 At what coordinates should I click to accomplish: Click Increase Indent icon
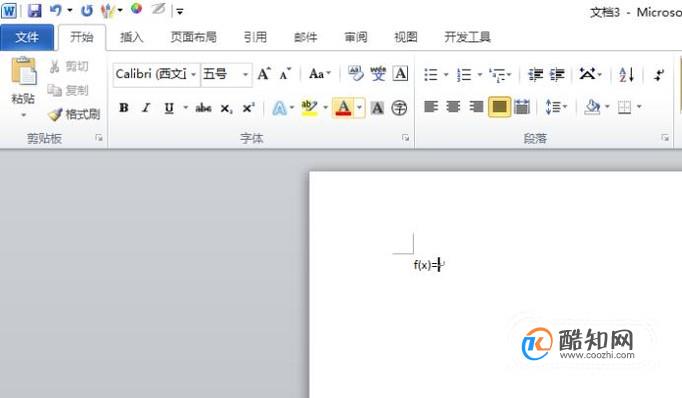coord(557,74)
